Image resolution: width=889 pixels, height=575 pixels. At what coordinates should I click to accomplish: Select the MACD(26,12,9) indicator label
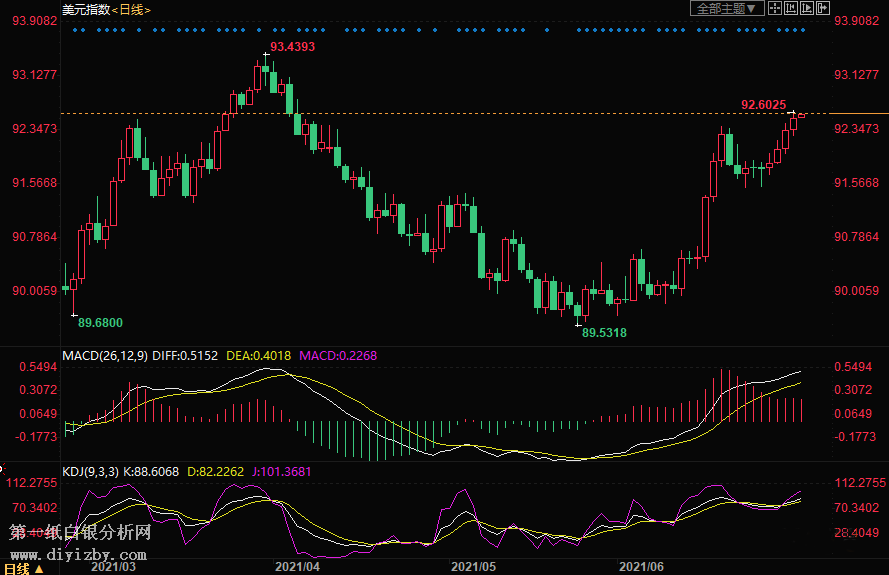click(105, 355)
